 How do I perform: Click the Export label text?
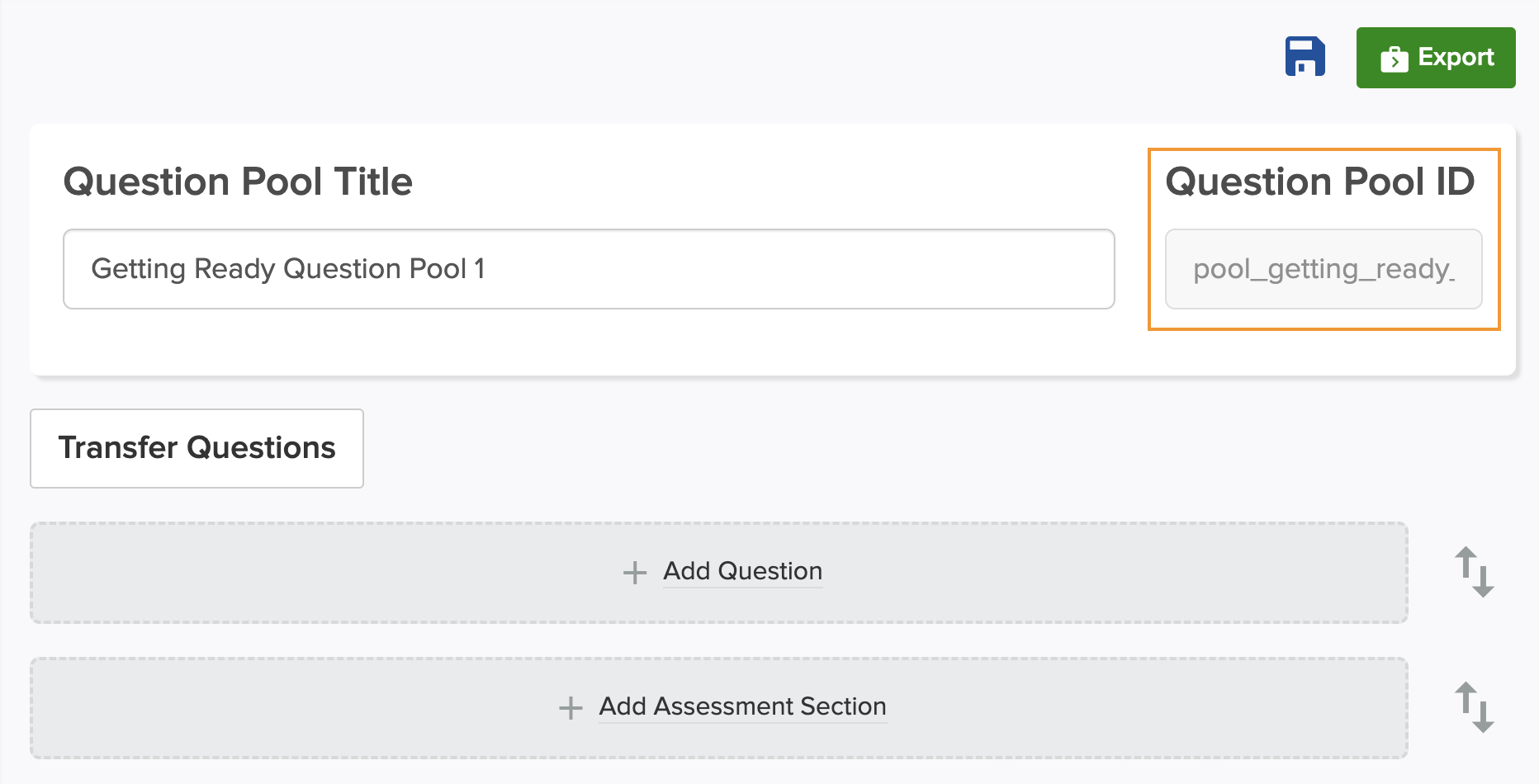point(1456,58)
